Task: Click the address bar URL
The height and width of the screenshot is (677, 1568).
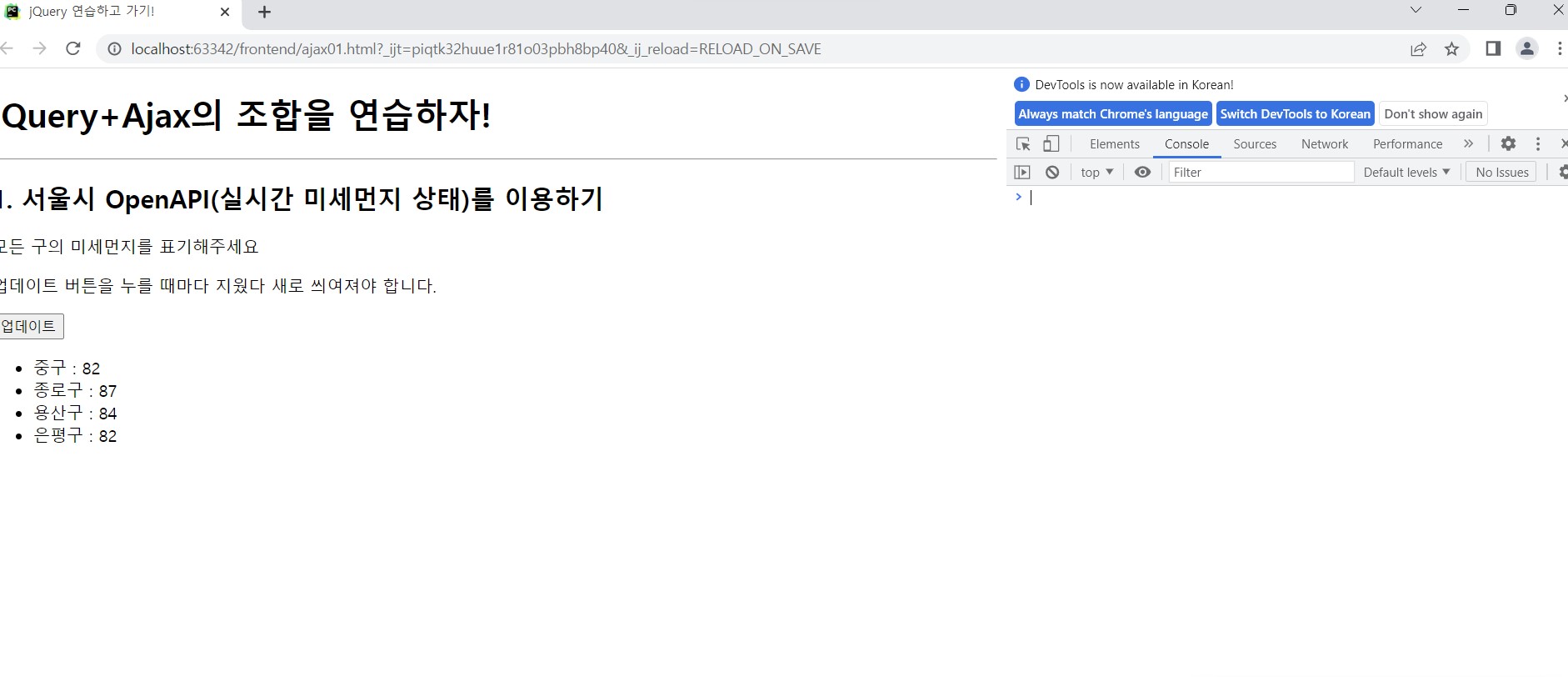Action: coord(476,49)
